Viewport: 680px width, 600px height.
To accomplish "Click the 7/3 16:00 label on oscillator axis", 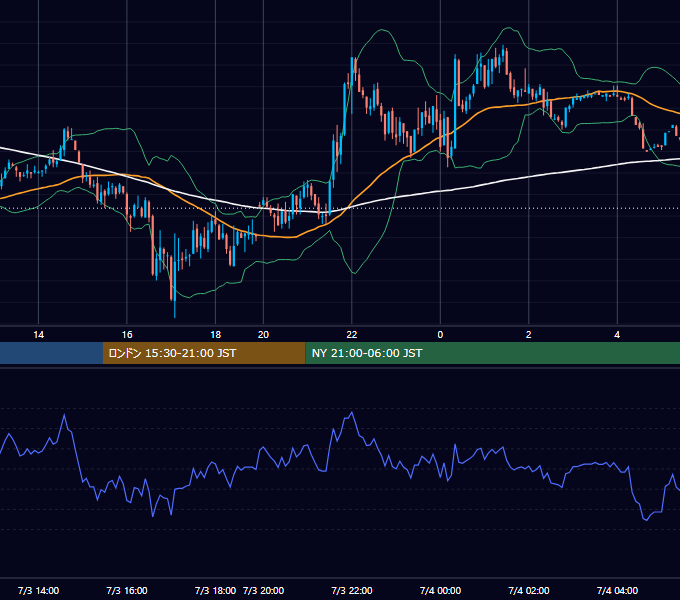I will point(127,590).
